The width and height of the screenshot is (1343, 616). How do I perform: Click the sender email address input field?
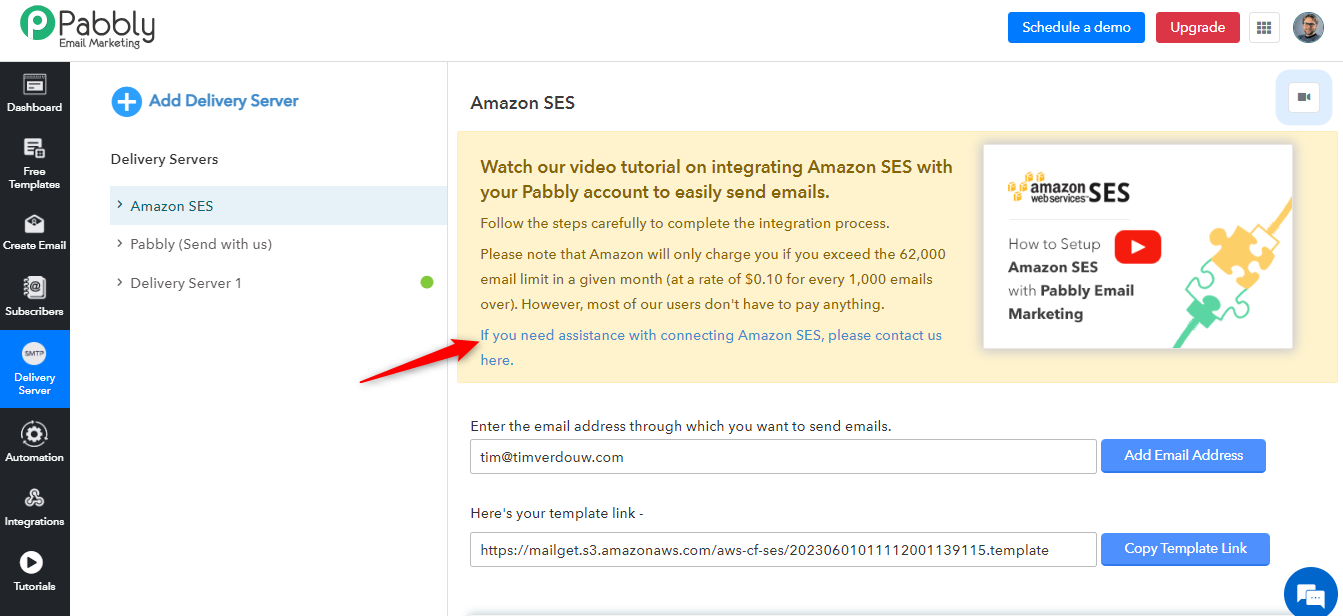[x=783, y=457]
